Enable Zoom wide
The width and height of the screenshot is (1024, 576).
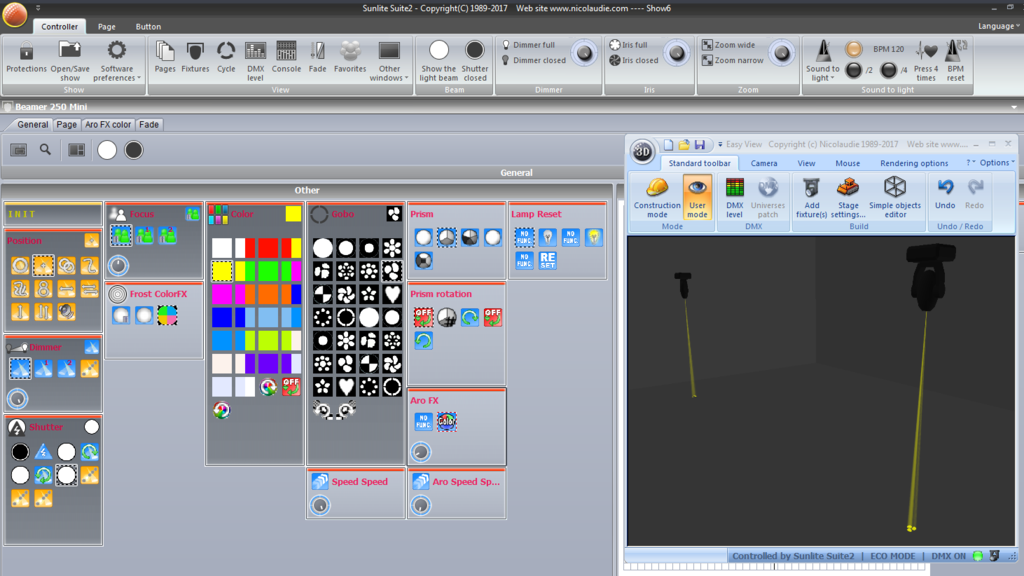click(728, 45)
